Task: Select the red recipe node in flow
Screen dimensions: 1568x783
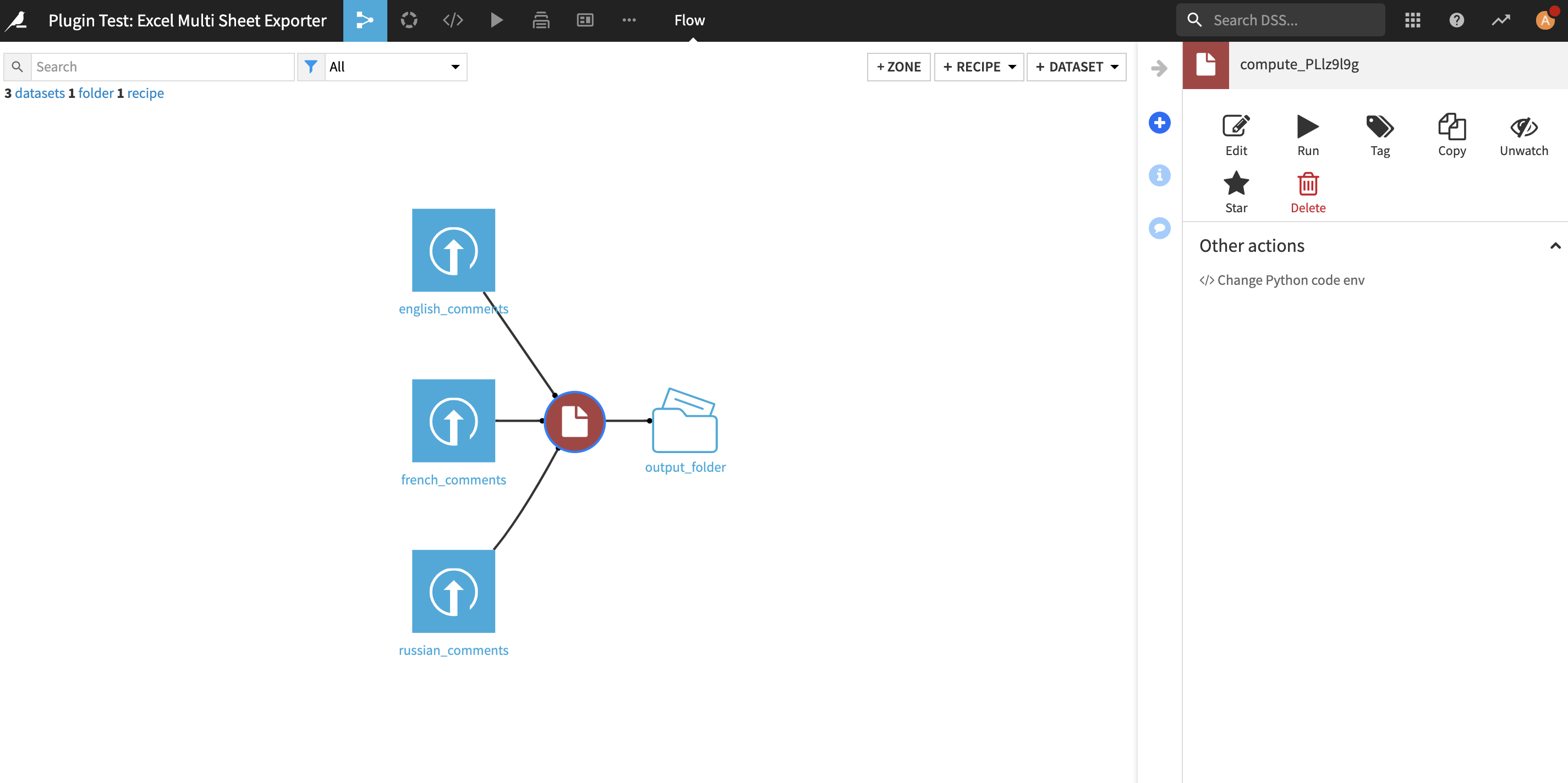Action: coord(574,421)
